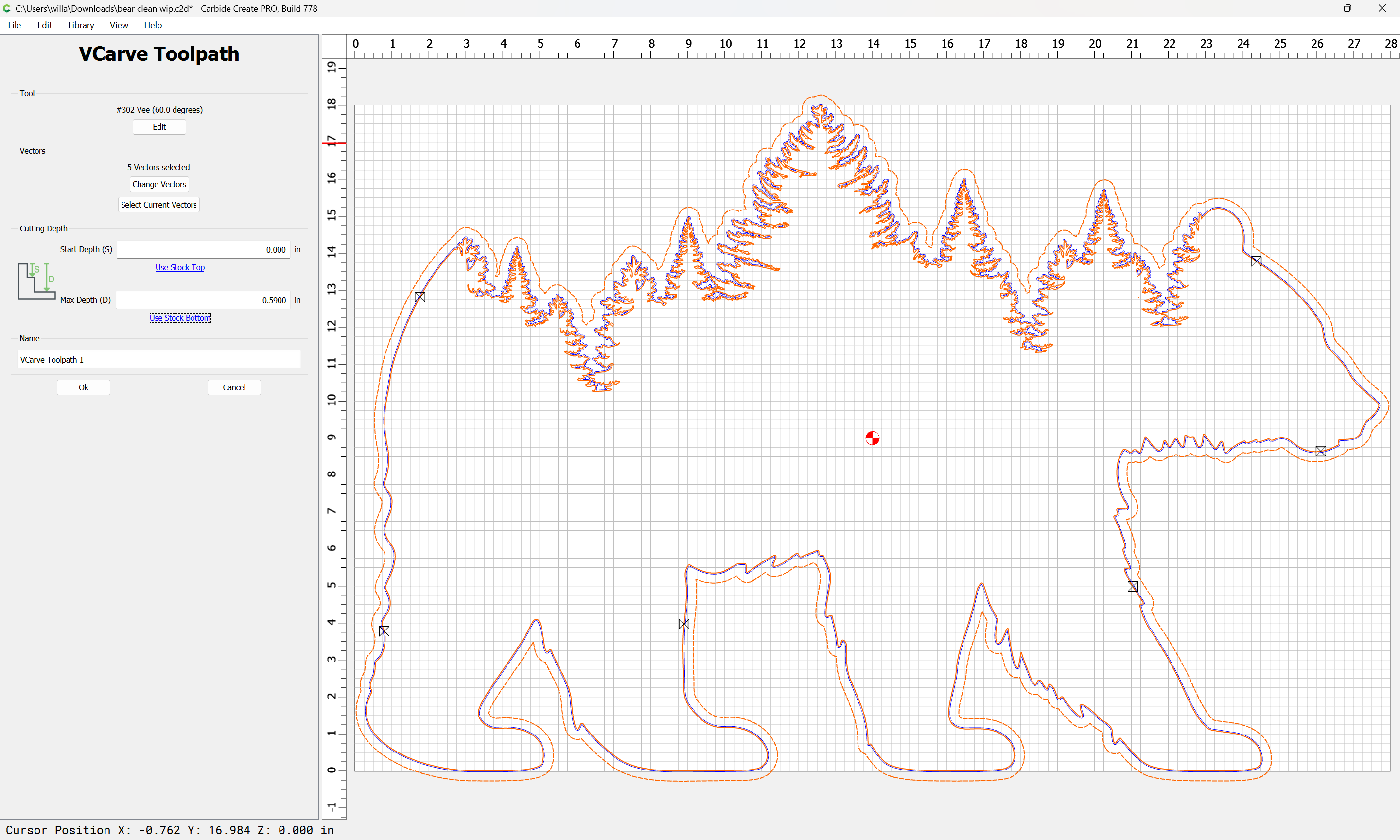Screen dimensions: 1400x840
Task: Click the cutting depth diagram icon
Action: (37, 281)
